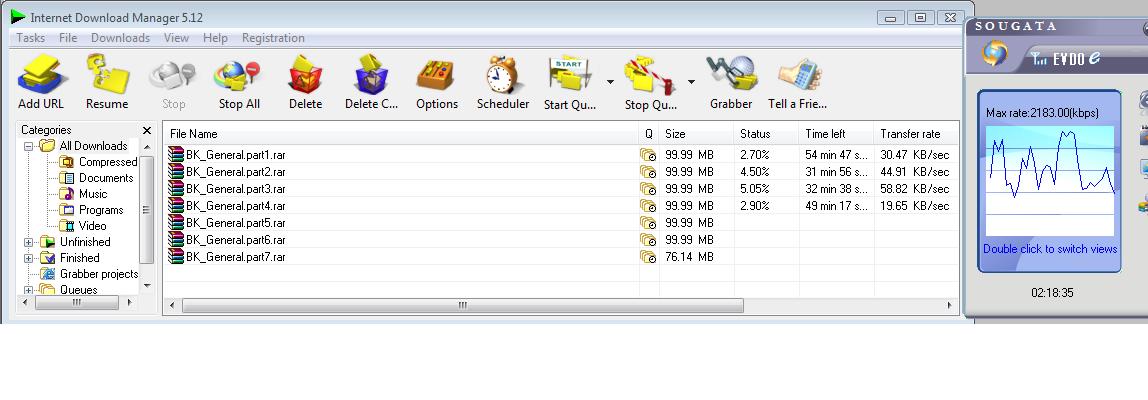This screenshot has width=1148, height=400.
Task: Click the Delete toolbar icon
Action: tap(305, 75)
